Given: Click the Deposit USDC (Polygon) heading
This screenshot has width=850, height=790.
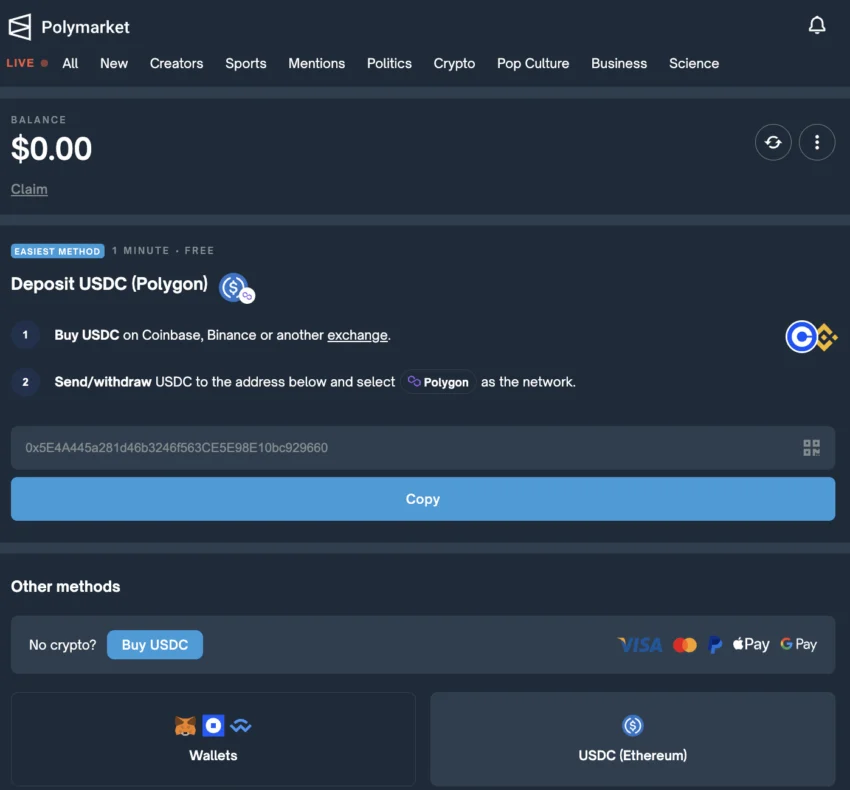Looking at the screenshot, I should tap(110, 284).
